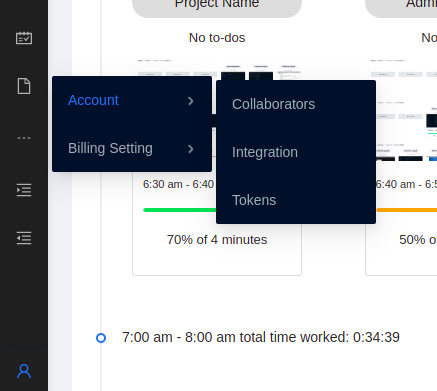The image size is (437, 391).
Task: Click the orange activity progress bar
Action: pos(407,210)
